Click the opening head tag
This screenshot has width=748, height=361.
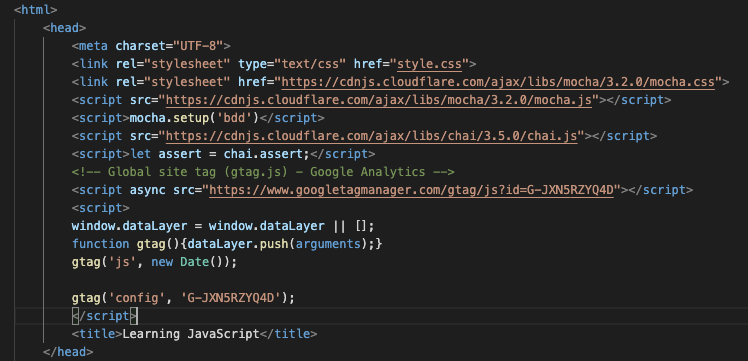coord(64,28)
